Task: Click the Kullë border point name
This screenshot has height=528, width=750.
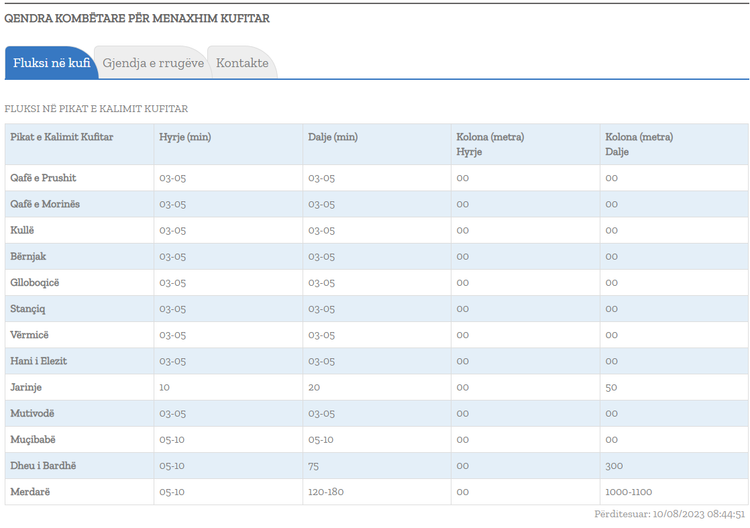Action: point(22,230)
